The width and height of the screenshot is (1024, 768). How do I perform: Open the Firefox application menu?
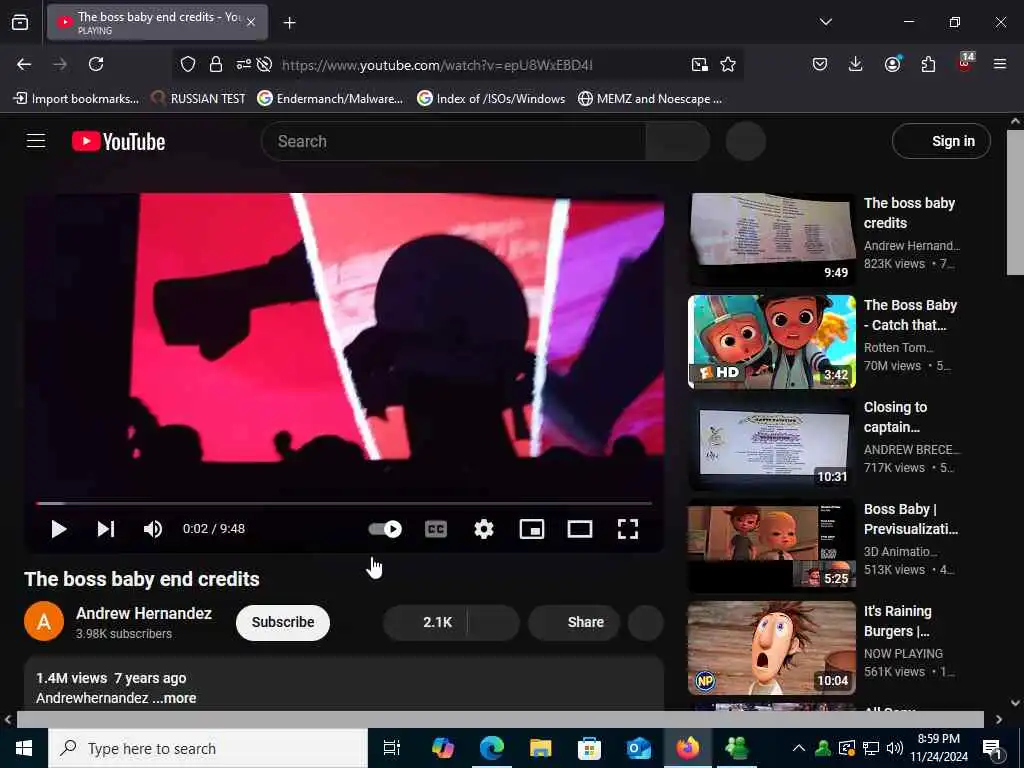click(1000, 64)
